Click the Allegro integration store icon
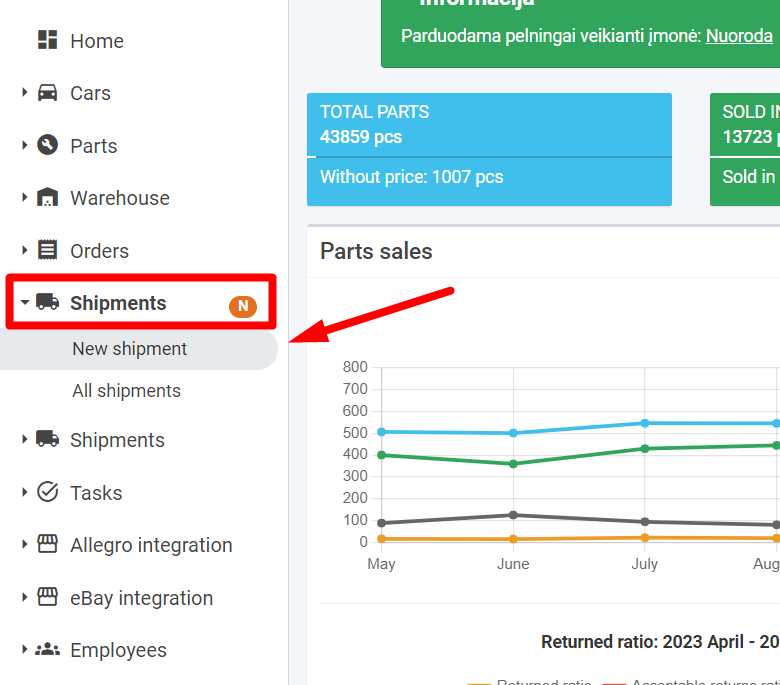The image size is (780, 685). point(47,545)
